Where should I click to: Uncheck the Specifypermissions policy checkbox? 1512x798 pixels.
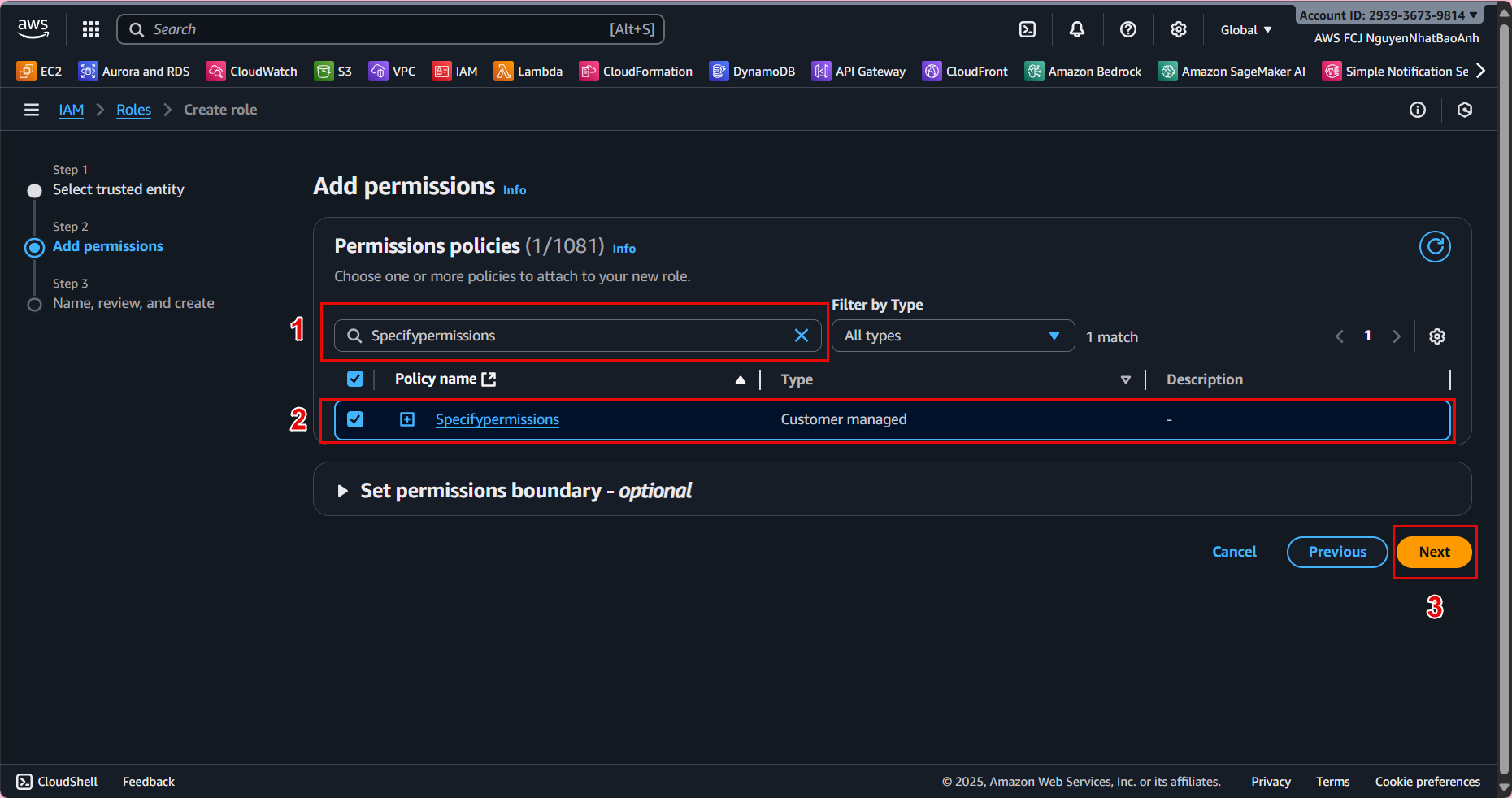point(355,419)
